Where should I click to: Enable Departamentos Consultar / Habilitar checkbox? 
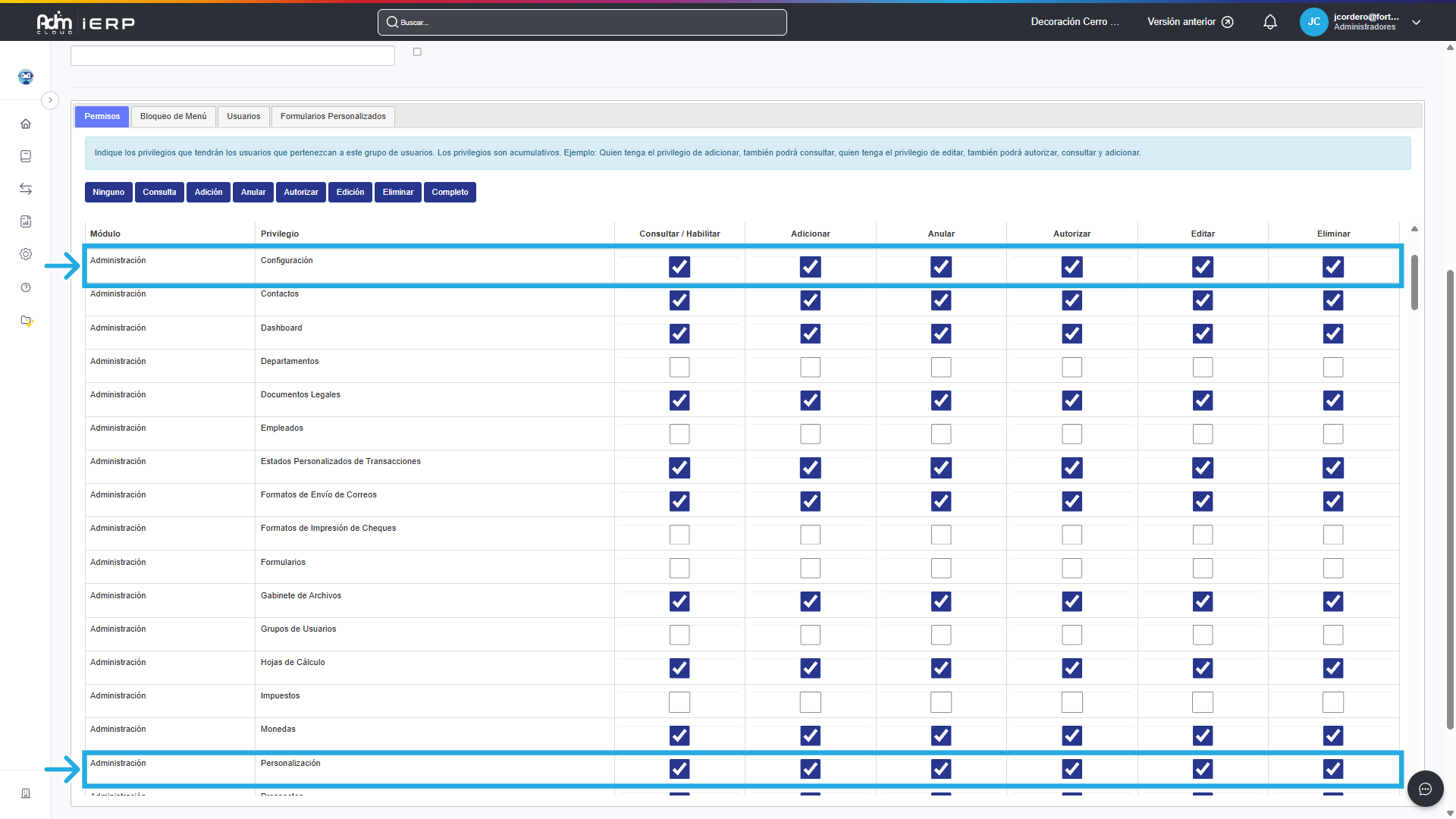(679, 367)
